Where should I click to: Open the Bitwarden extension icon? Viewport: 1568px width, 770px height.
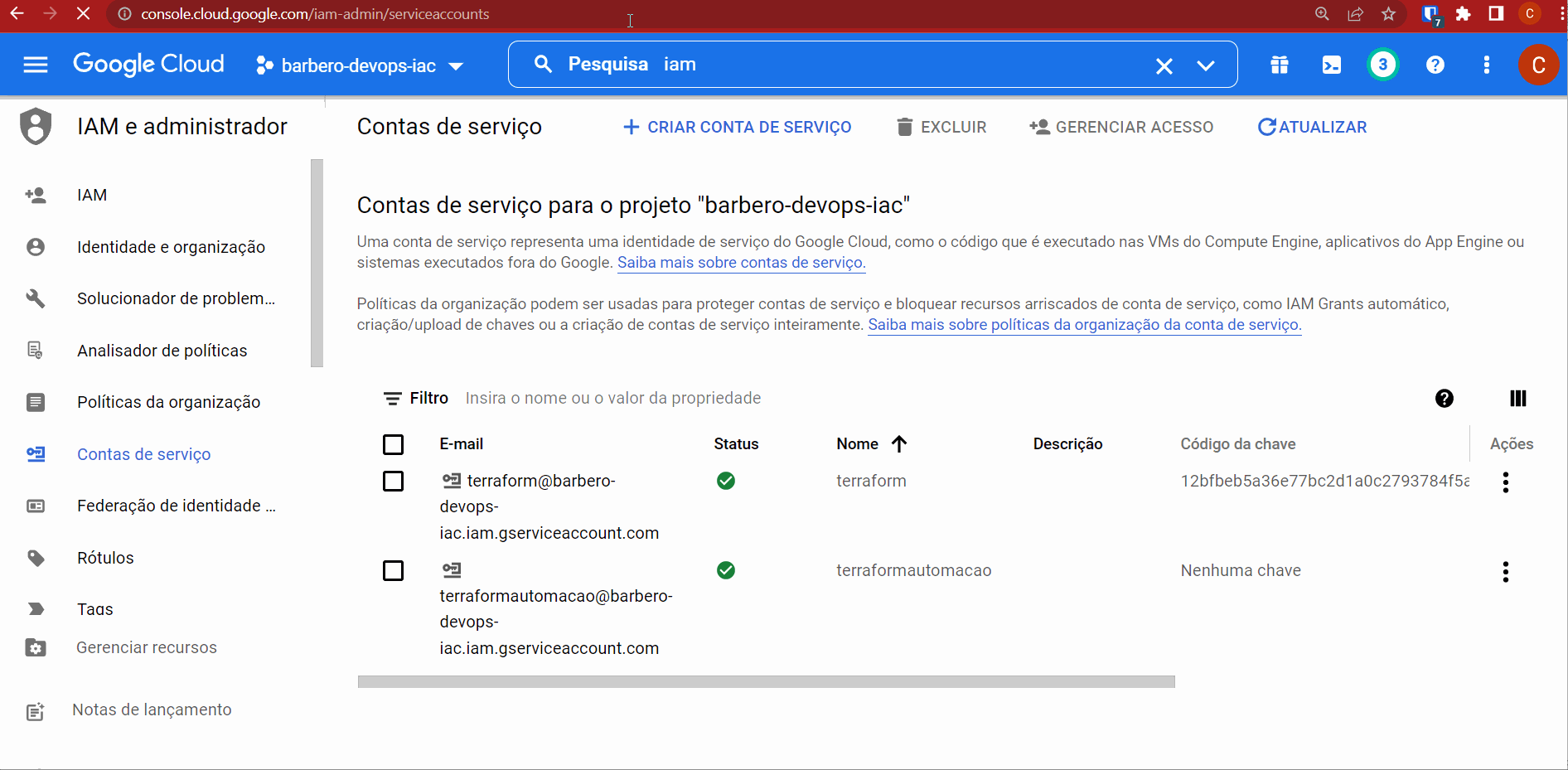pos(1431,14)
